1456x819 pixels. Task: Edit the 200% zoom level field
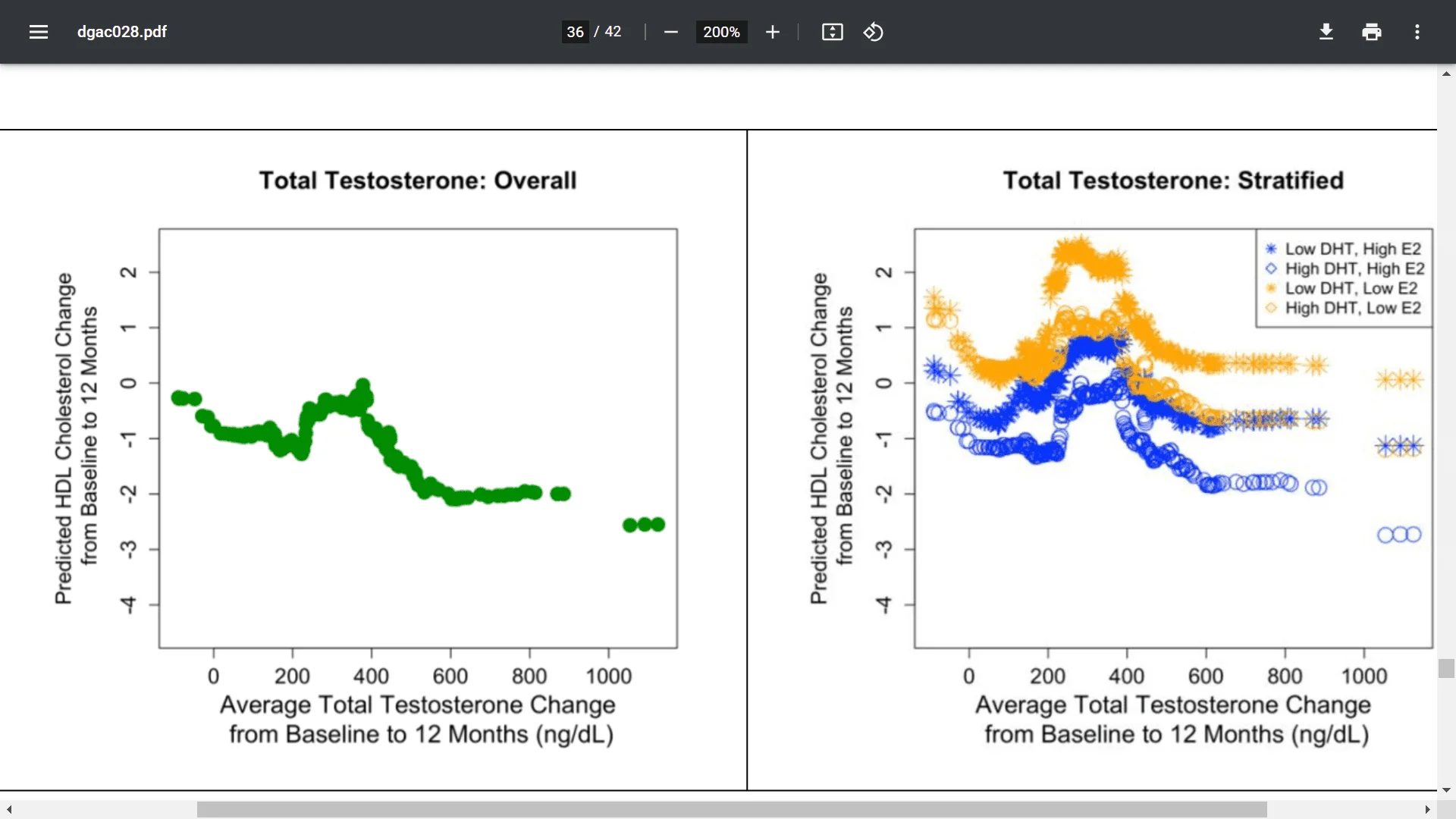(x=721, y=32)
